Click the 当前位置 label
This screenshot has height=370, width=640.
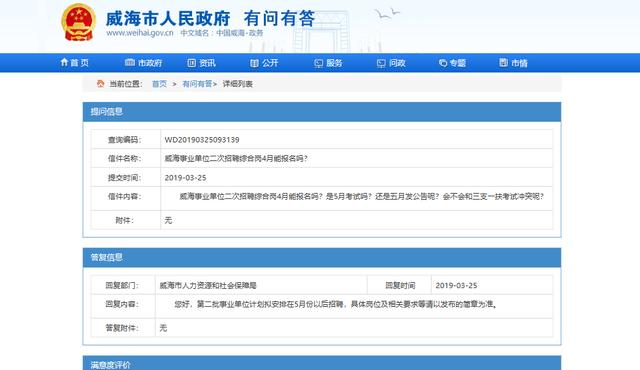126,84
